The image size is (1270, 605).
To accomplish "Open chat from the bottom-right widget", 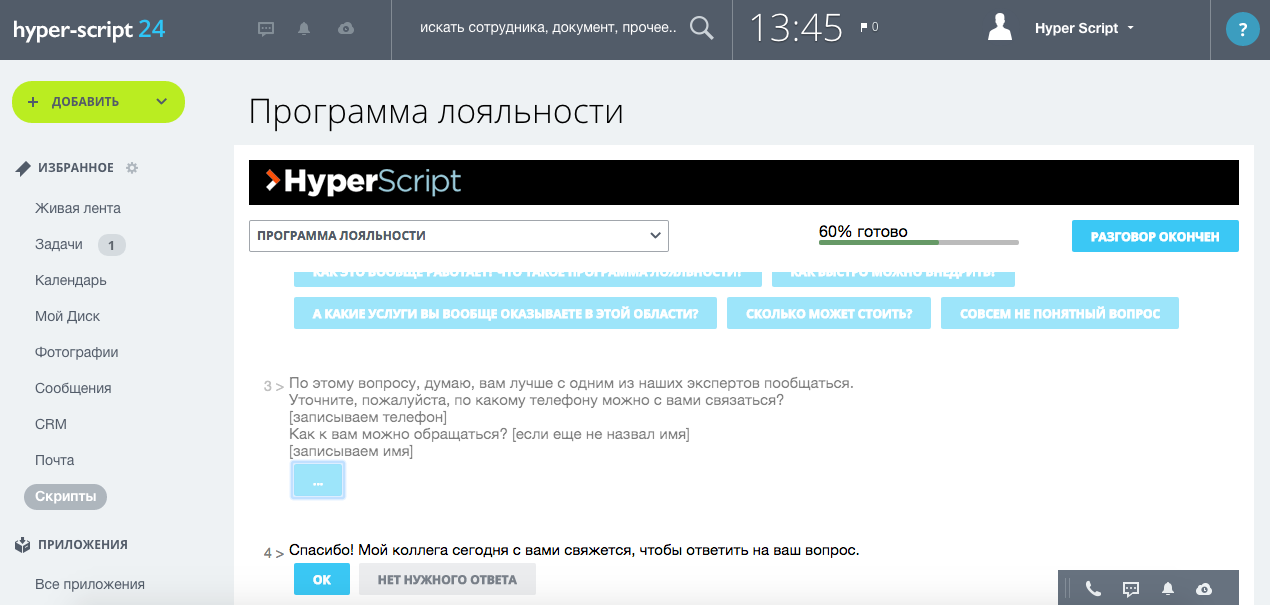I will pos(1130,588).
